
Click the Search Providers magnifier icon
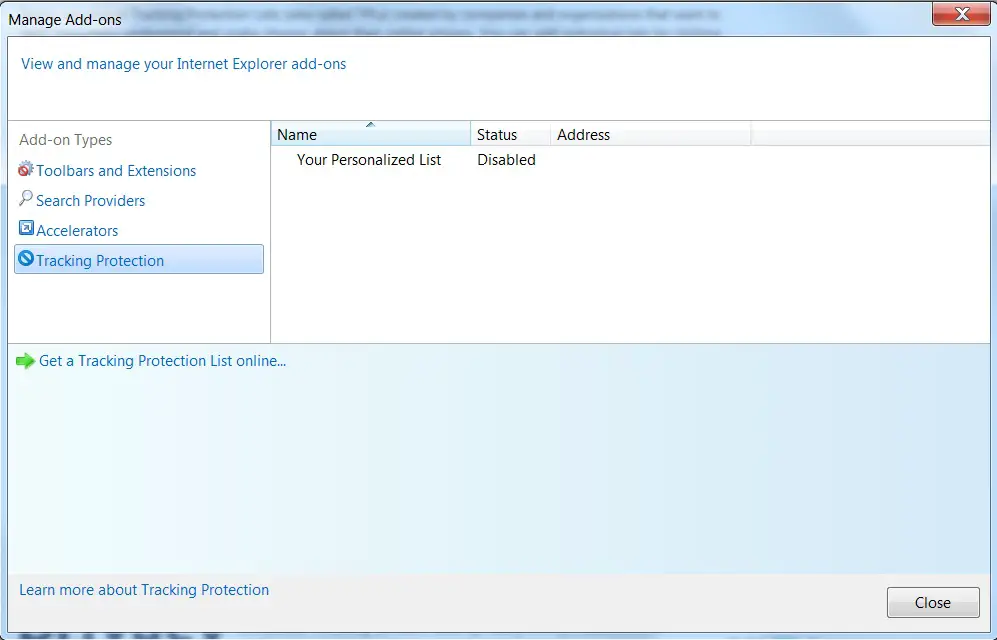pyautogui.click(x=25, y=198)
